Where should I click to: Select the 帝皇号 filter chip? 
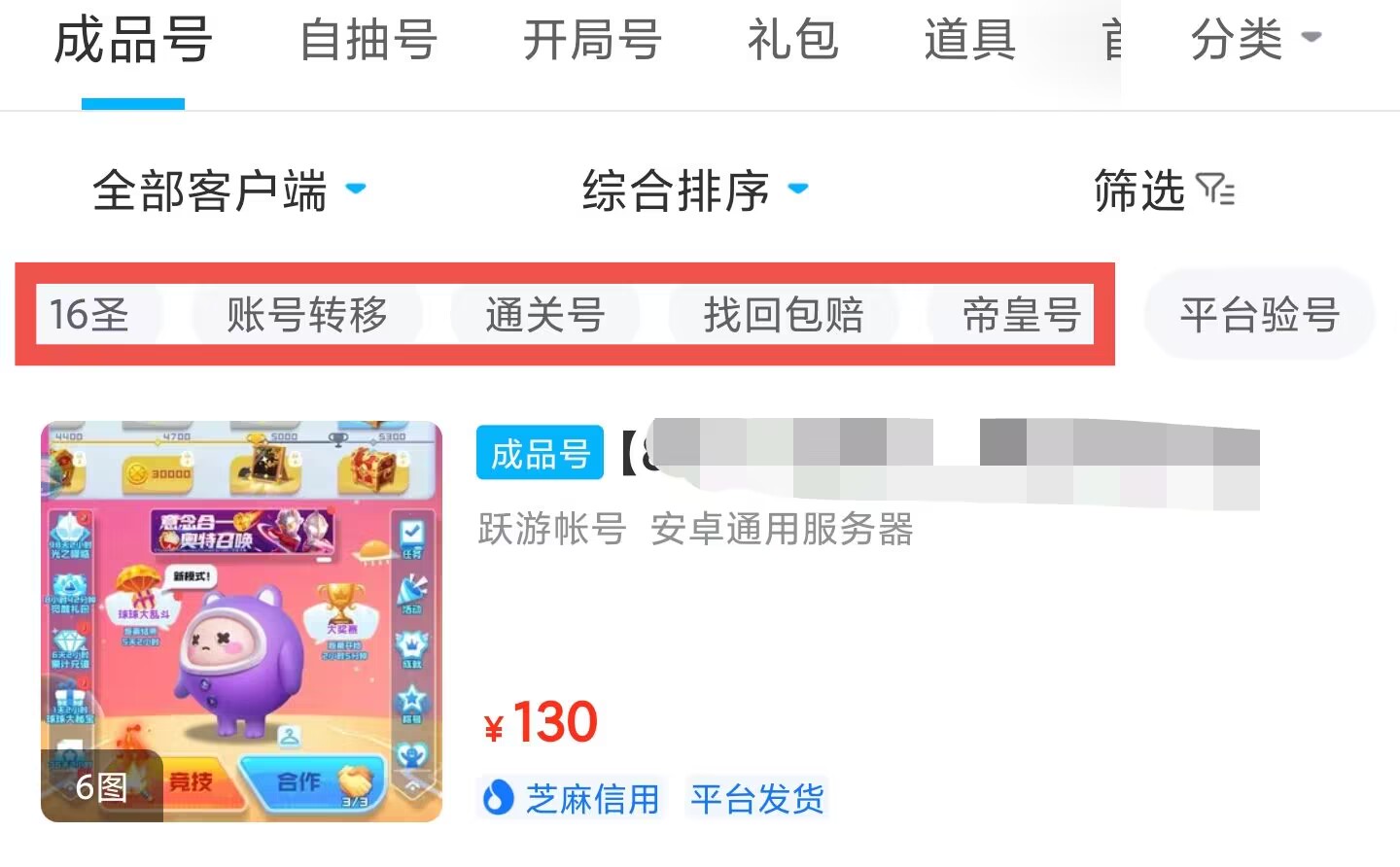coord(1011,315)
